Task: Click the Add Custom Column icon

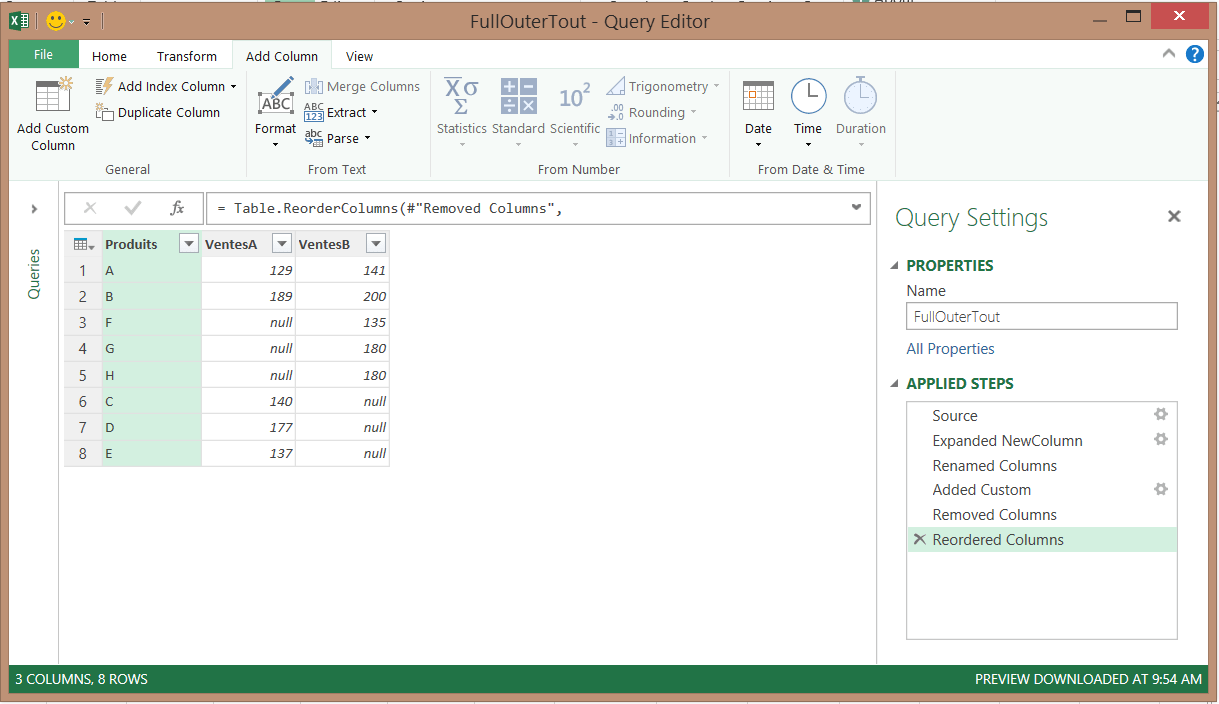Action: [x=52, y=97]
